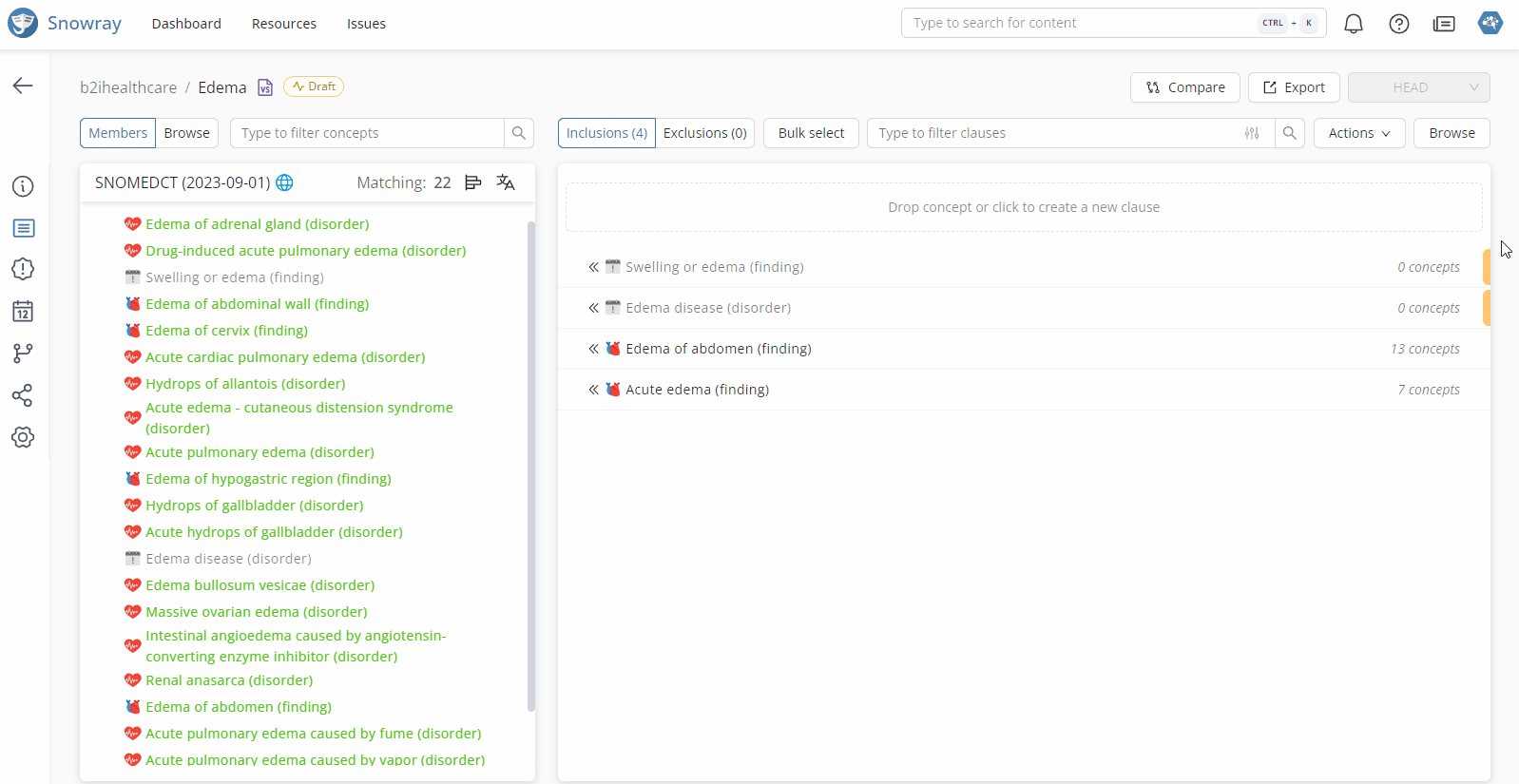Click the back arrow in sidebar
The image size is (1519, 784).
click(x=23, y=86)
